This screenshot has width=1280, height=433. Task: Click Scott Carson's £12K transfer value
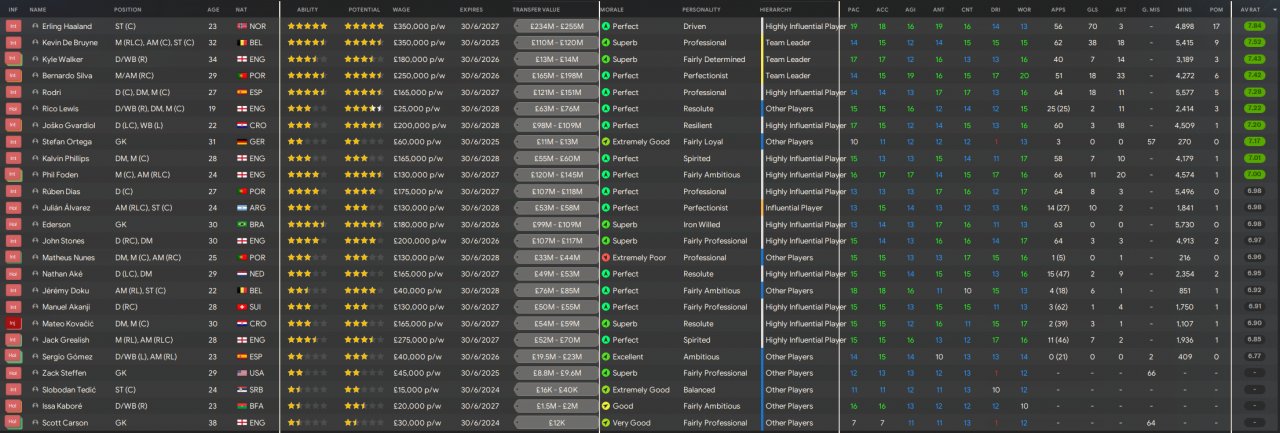[555, 423]
